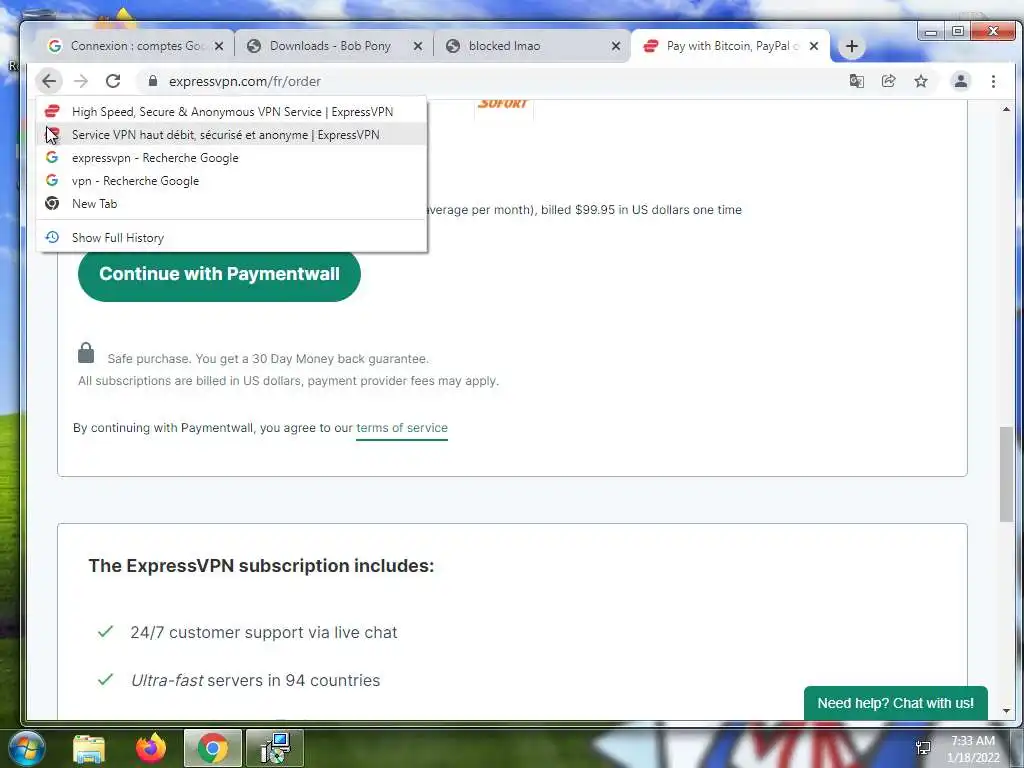
Task: Open the terms of service link
Action: click(402, 428)
